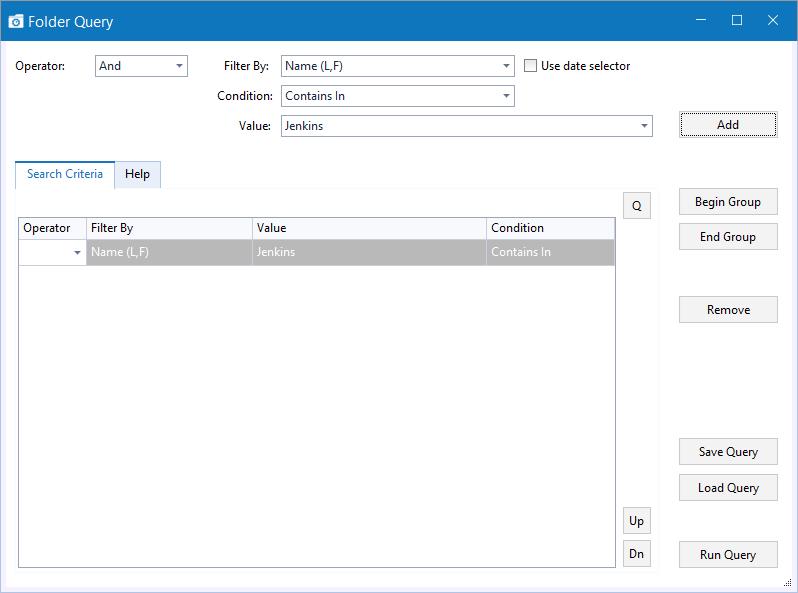This screenshot has width=798, height=593.
Task: Enable the Use date selector checkbox
Action: point(530,66)
